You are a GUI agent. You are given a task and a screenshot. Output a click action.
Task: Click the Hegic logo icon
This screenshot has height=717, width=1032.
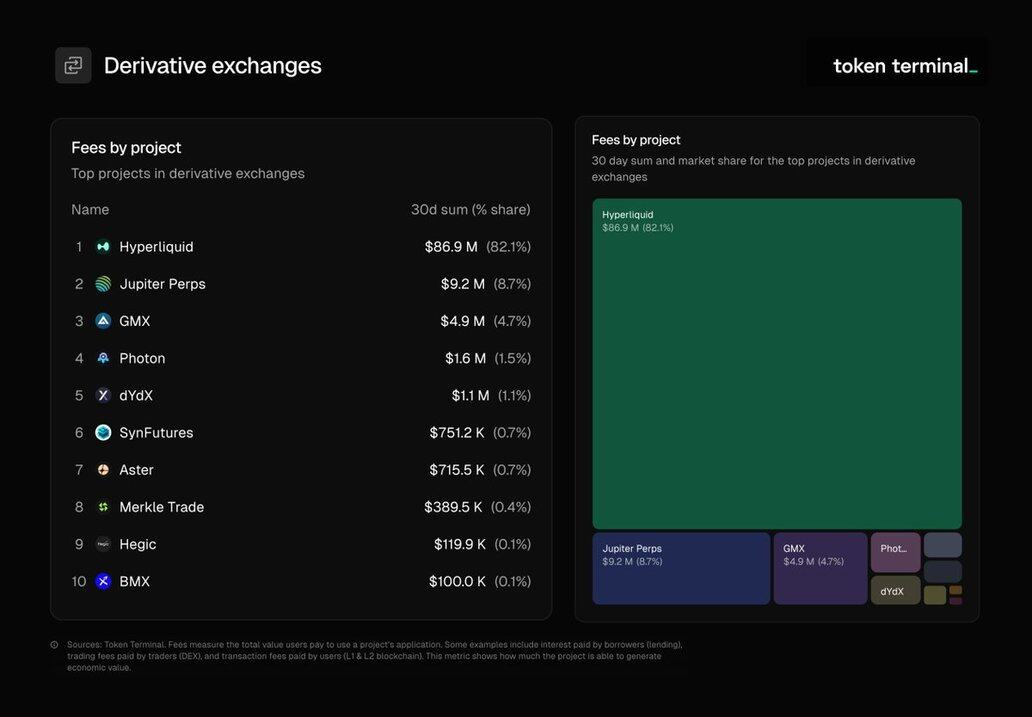tap(103, 544)
